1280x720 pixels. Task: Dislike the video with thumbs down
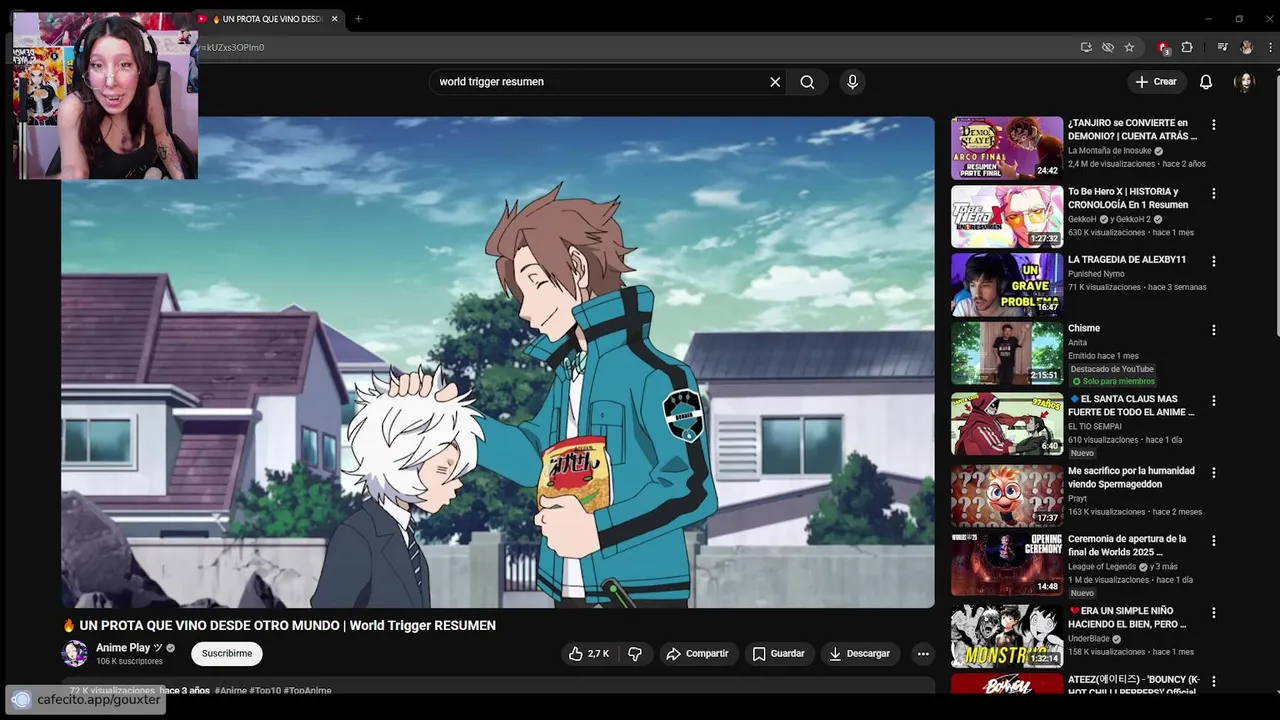click(x=635, y=654)
